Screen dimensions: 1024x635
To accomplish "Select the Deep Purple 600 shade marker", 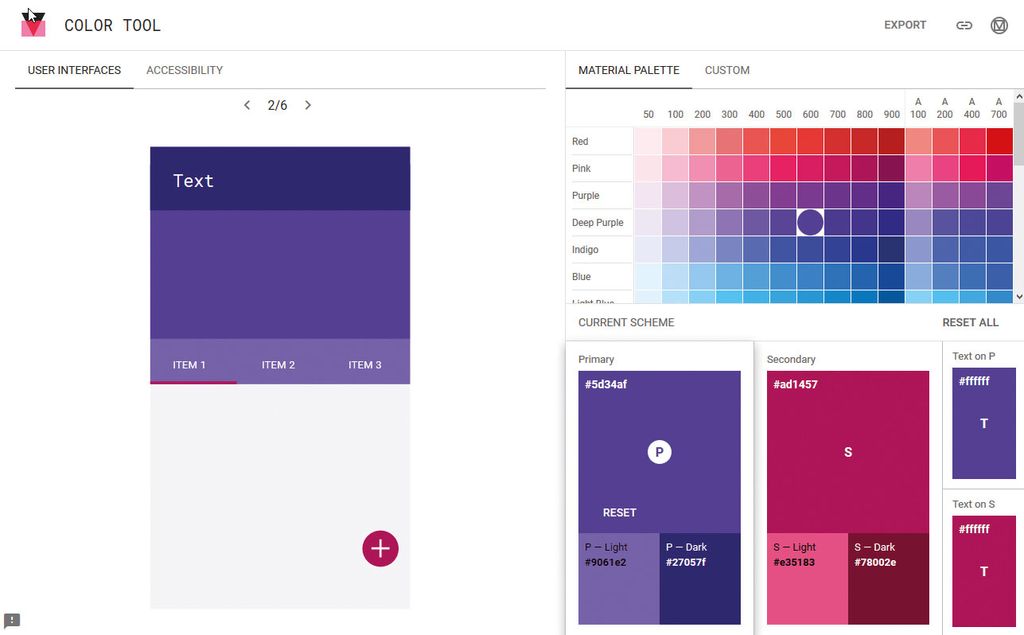I will coord(810,222).
